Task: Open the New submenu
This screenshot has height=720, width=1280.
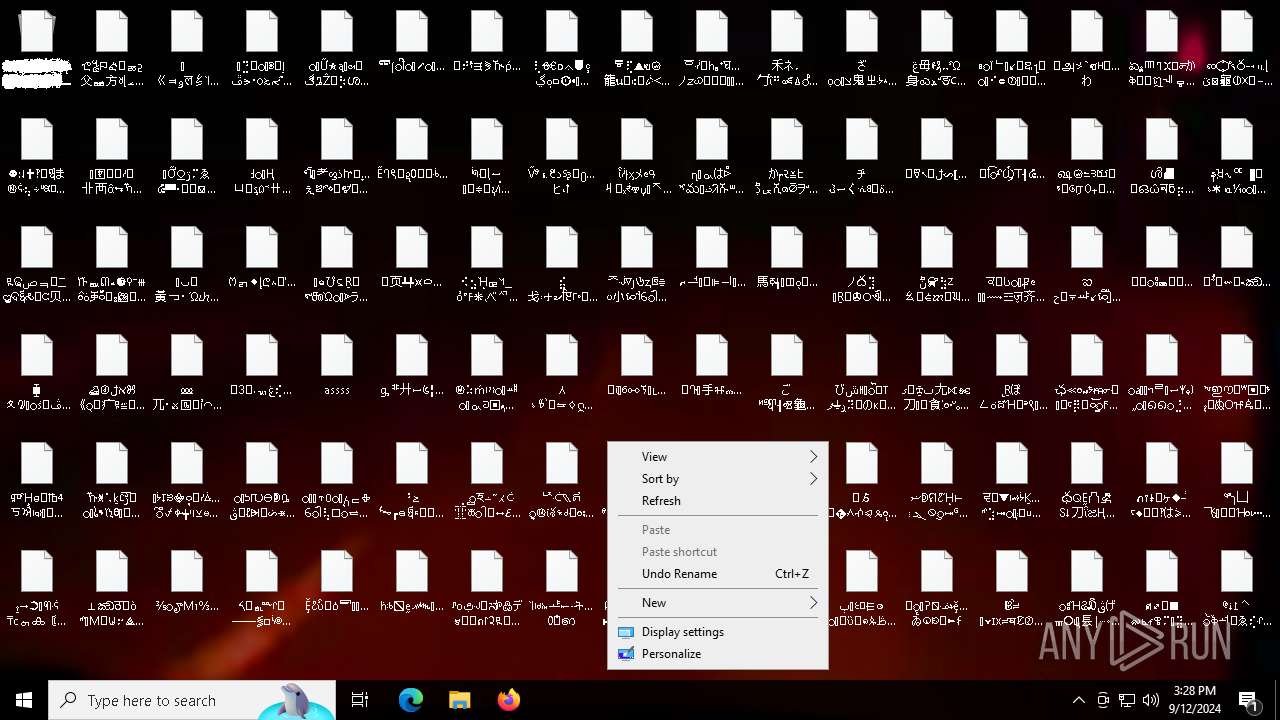Action: point(718,603)
